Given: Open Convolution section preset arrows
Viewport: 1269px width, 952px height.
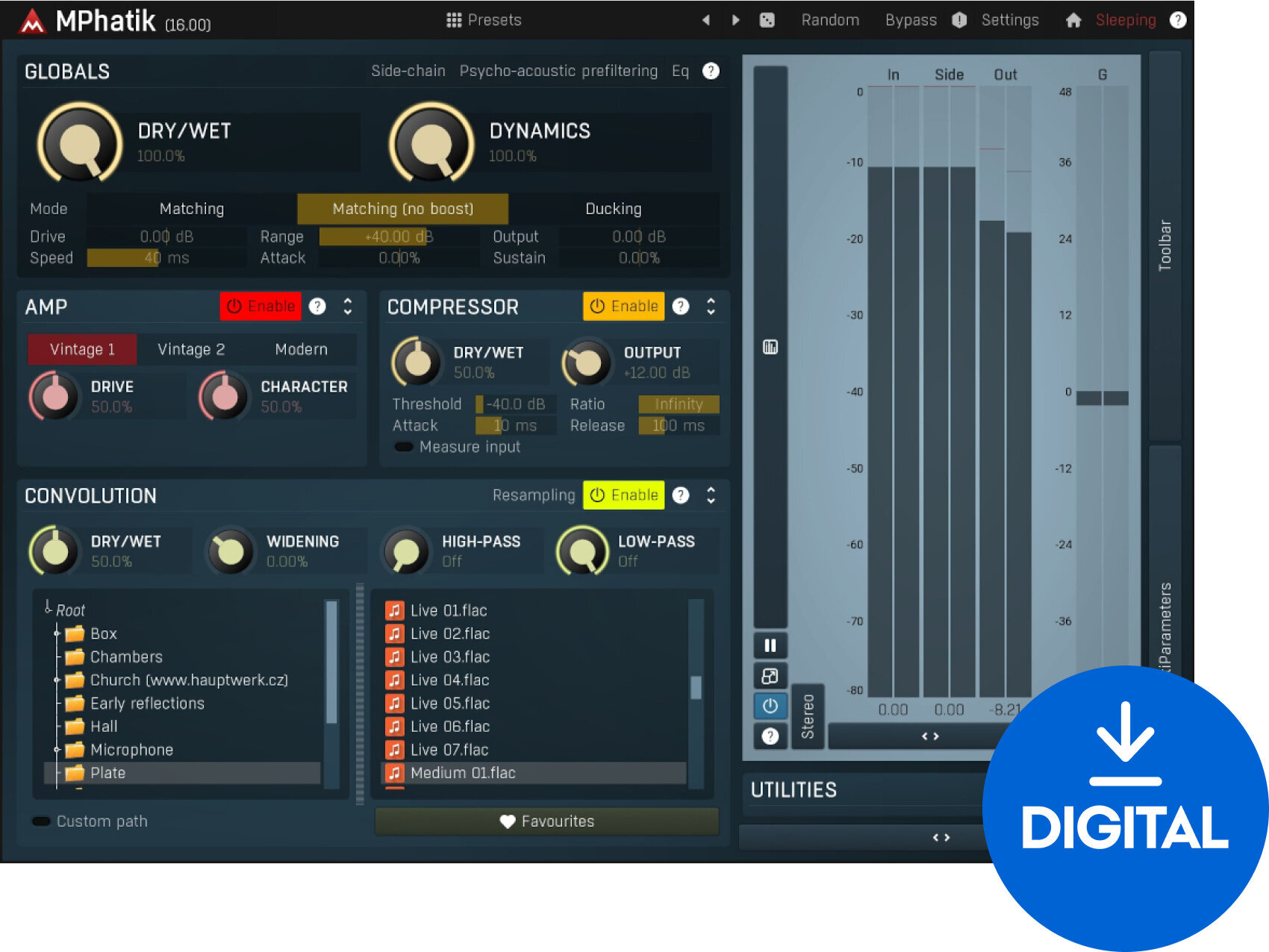Looking at the screenshot, I should tap(711, 495).
